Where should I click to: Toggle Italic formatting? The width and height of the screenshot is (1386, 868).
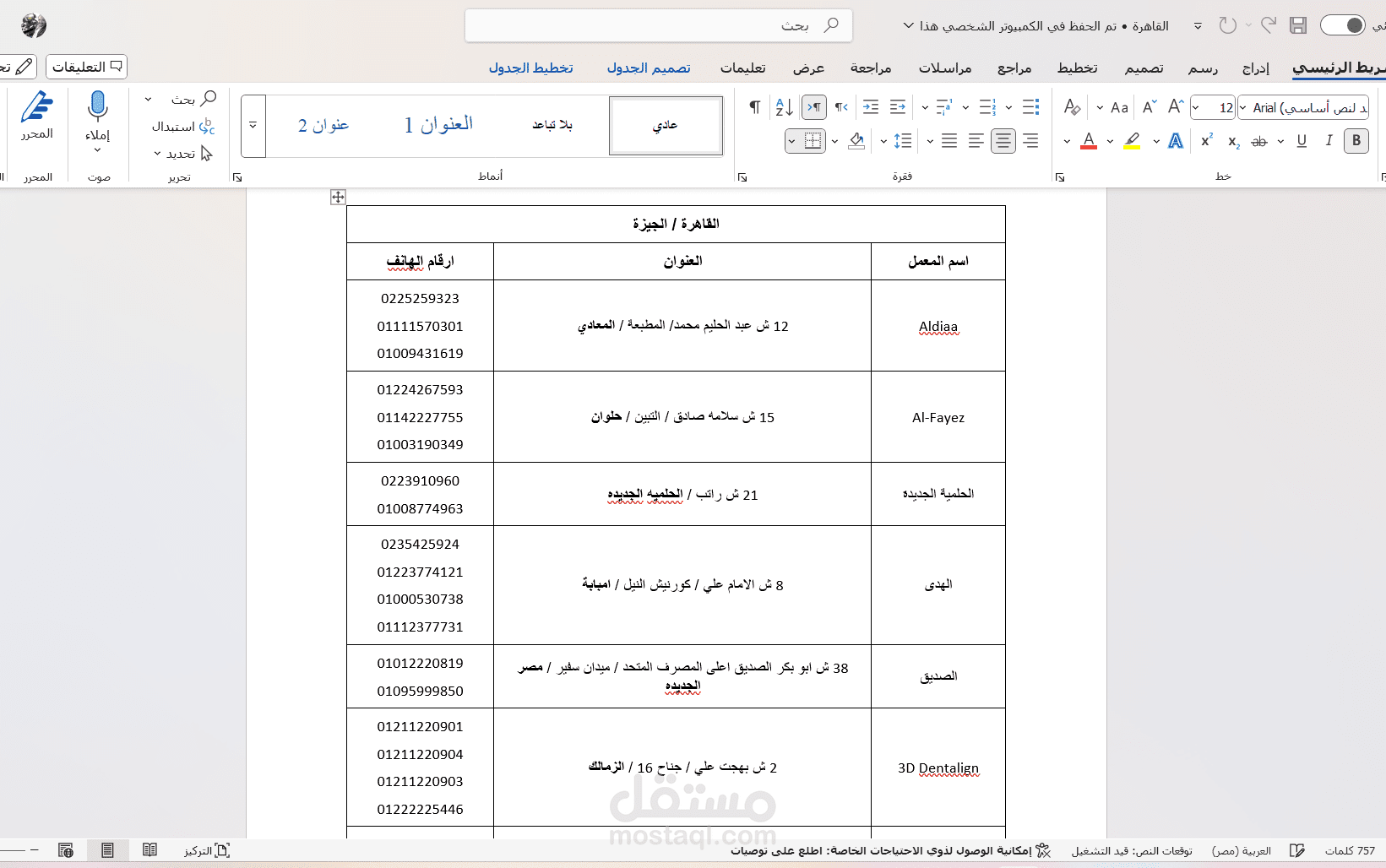click(x=1329, y=141)
